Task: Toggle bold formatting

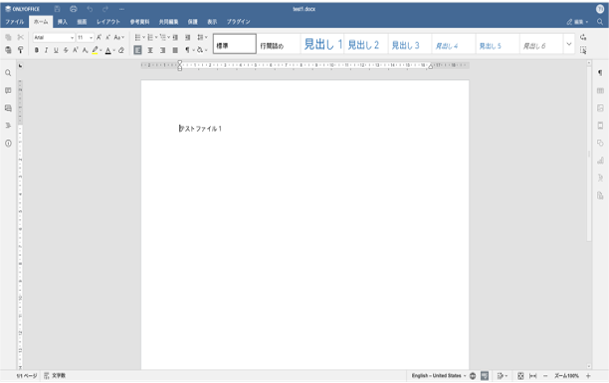Action: (37, 50)
